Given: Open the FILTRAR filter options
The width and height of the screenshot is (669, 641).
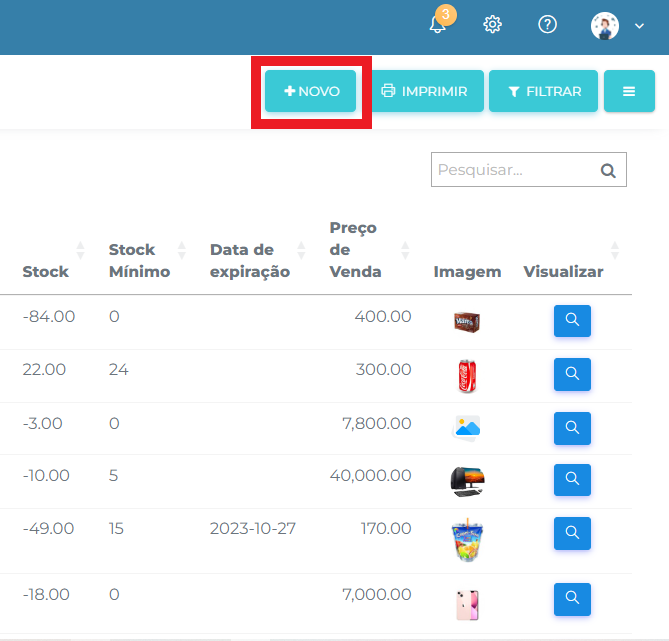Looking at the screenshot, I should [x=544, y=91].
